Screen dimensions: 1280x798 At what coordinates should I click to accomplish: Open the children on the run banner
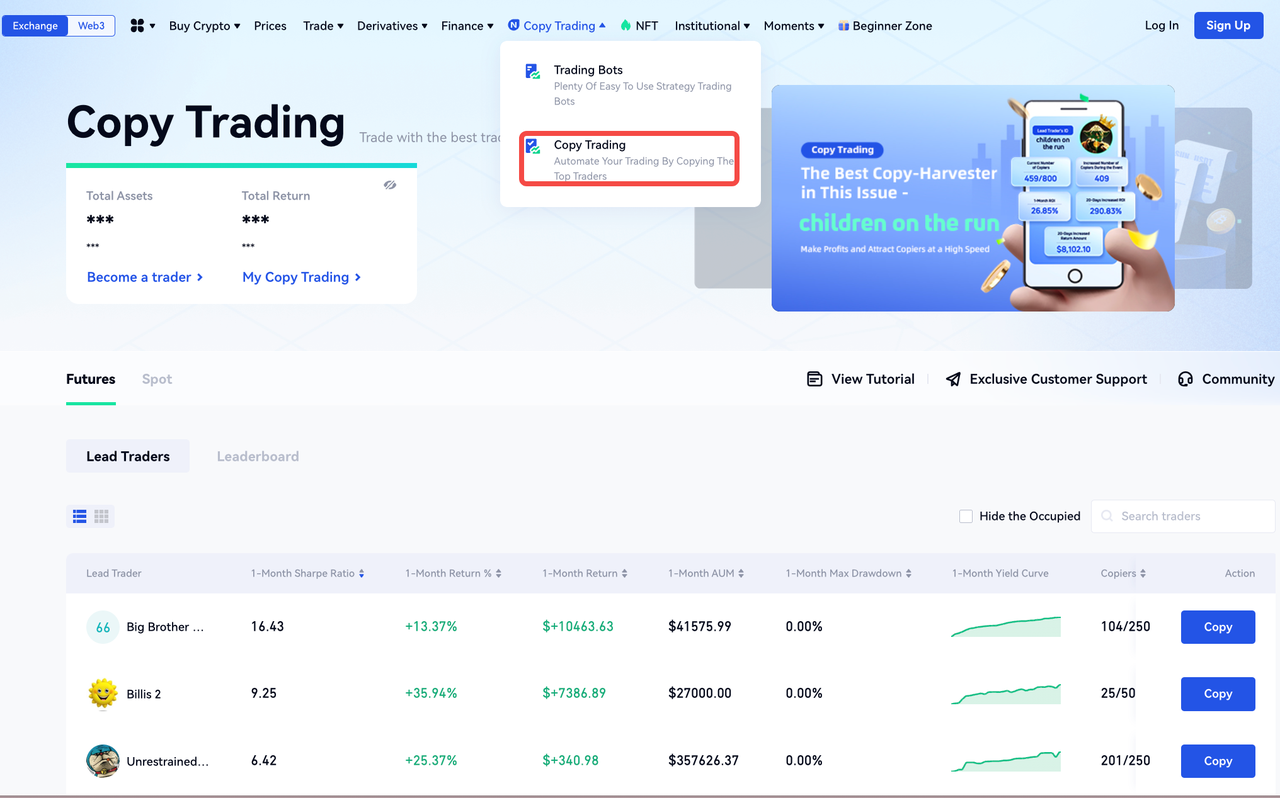click(x=972, y=198)
